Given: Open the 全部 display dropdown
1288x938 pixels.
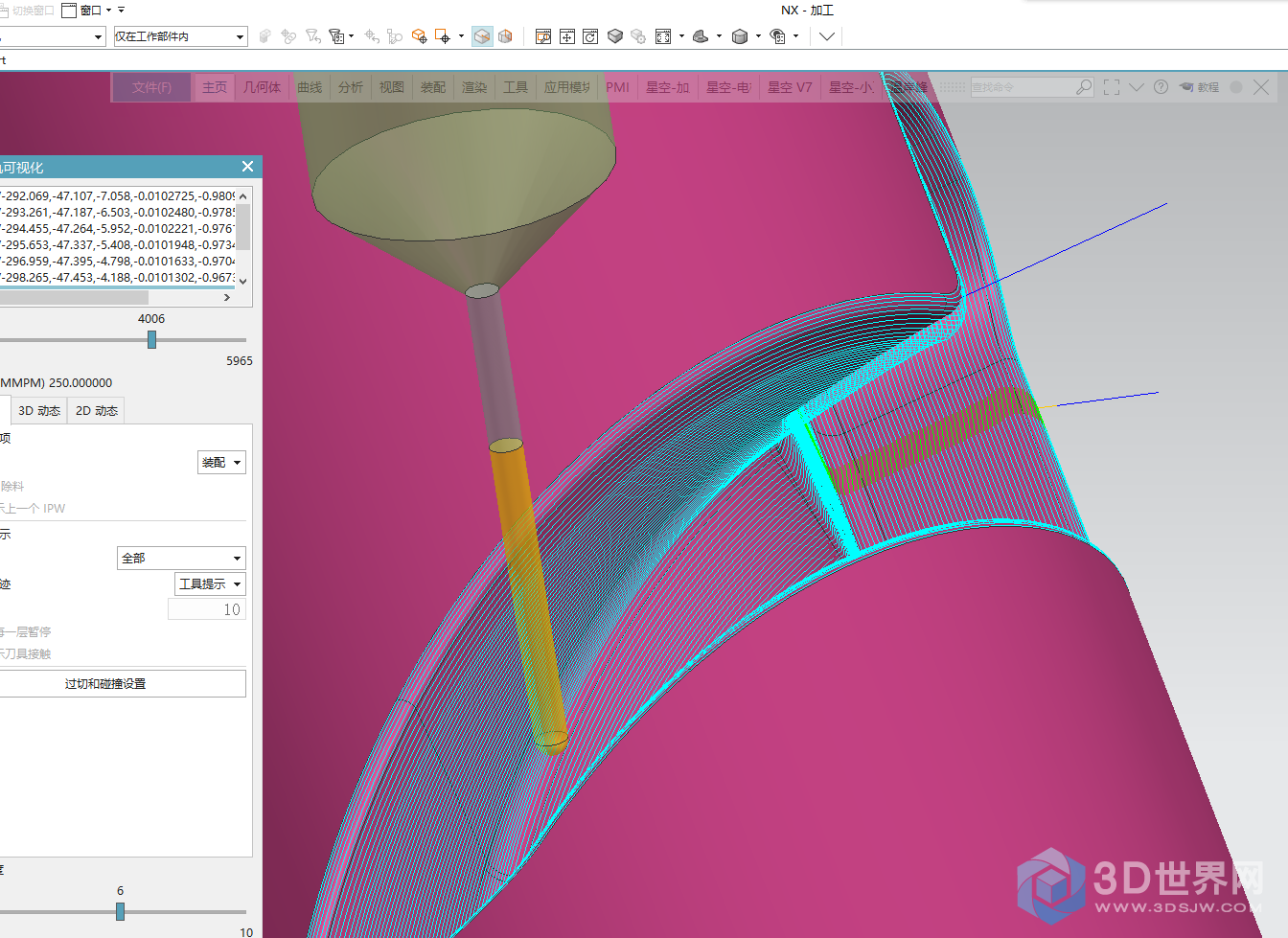Looking at the screenshot, I should point(181,558).
